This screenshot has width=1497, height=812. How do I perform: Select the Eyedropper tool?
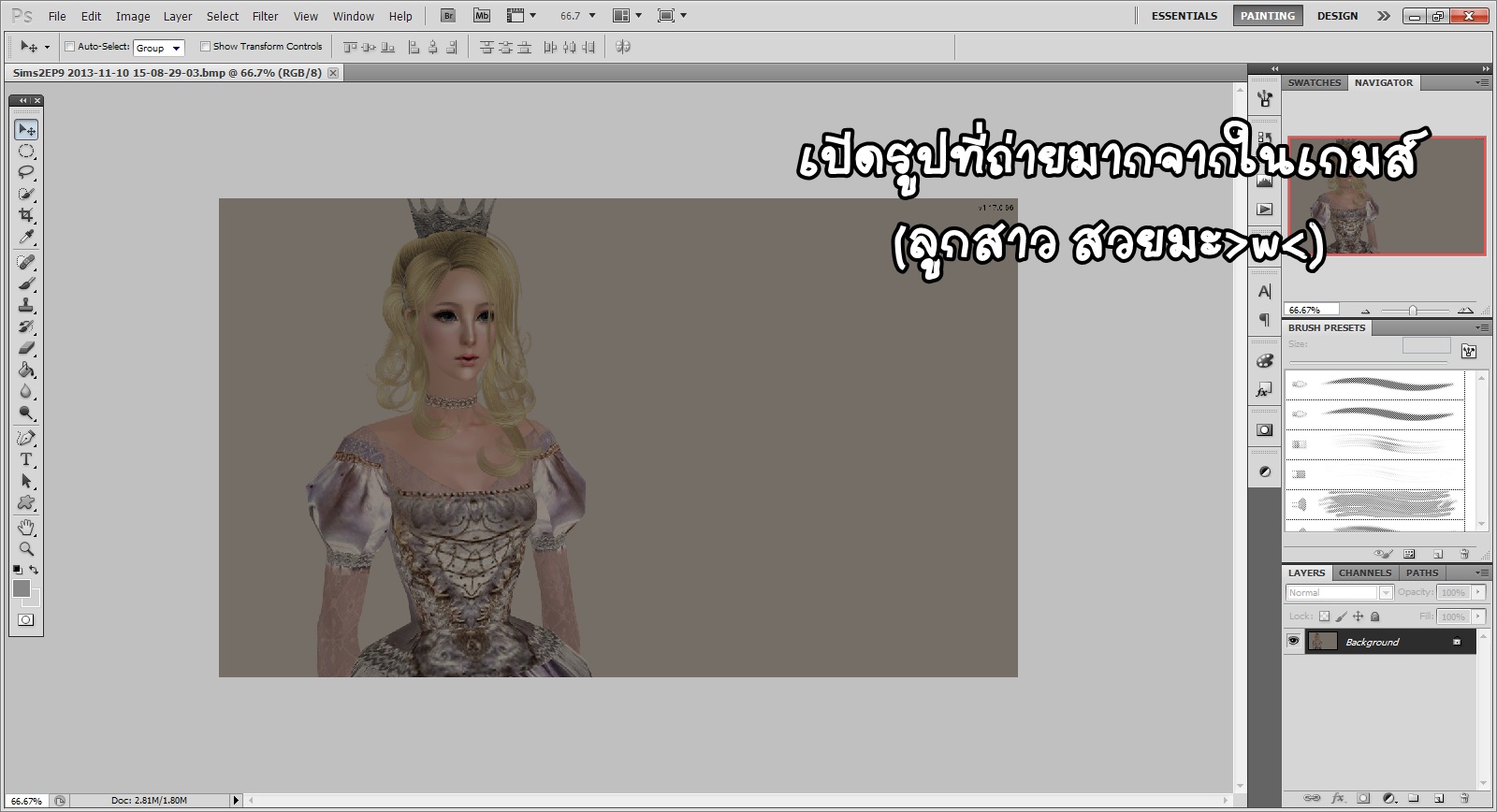pyautogui.click(x=26, y=237)
